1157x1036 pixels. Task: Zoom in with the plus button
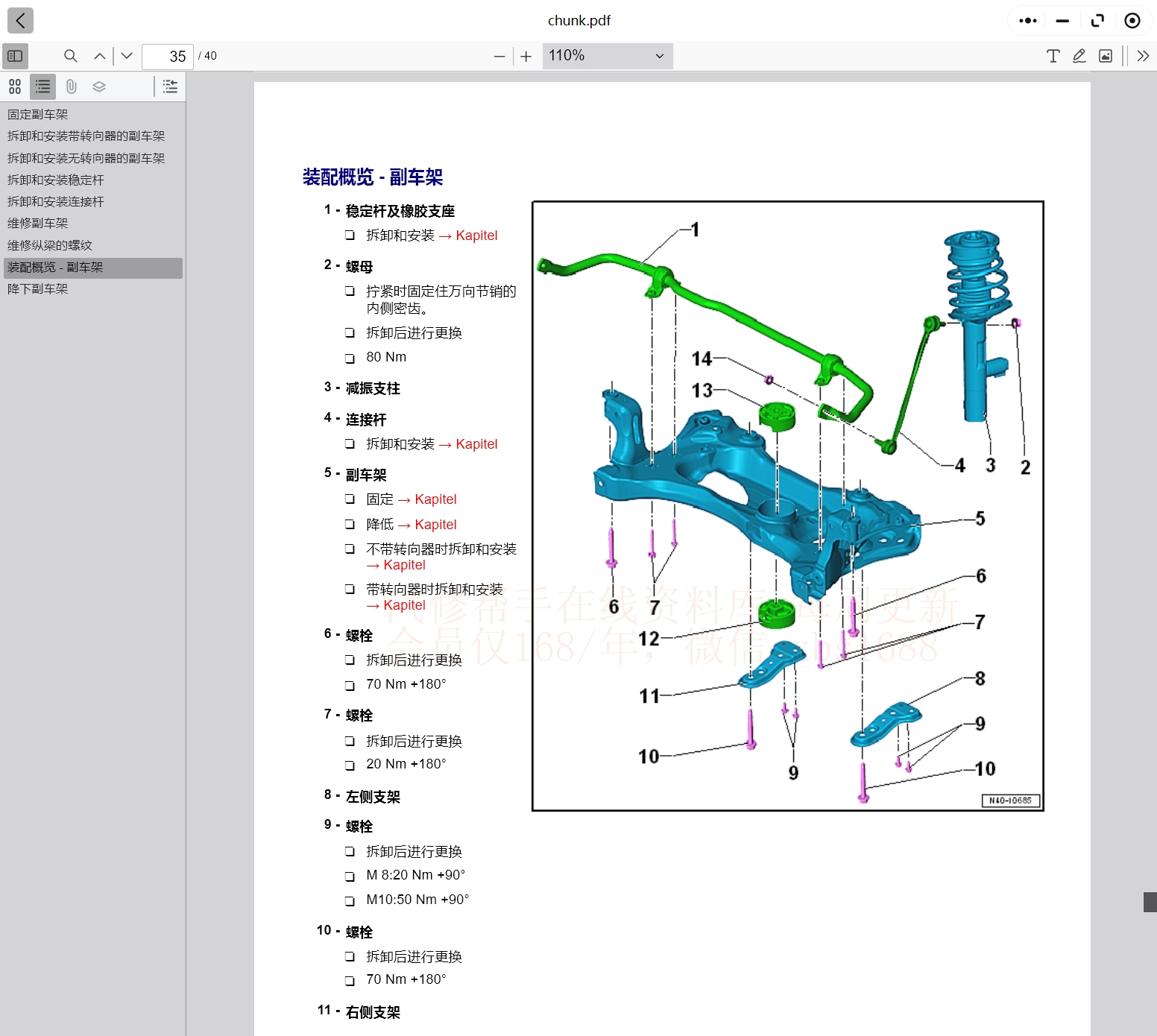point(526,57)
